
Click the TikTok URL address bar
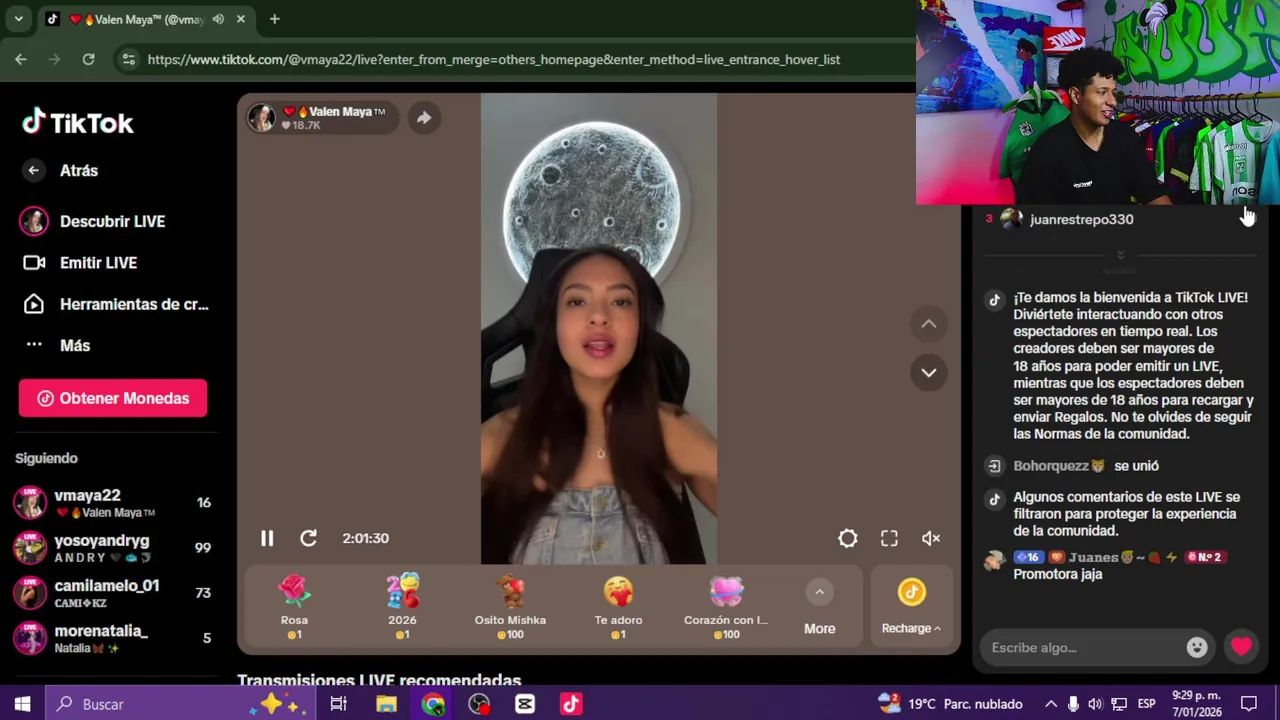[x=494, y=60]
